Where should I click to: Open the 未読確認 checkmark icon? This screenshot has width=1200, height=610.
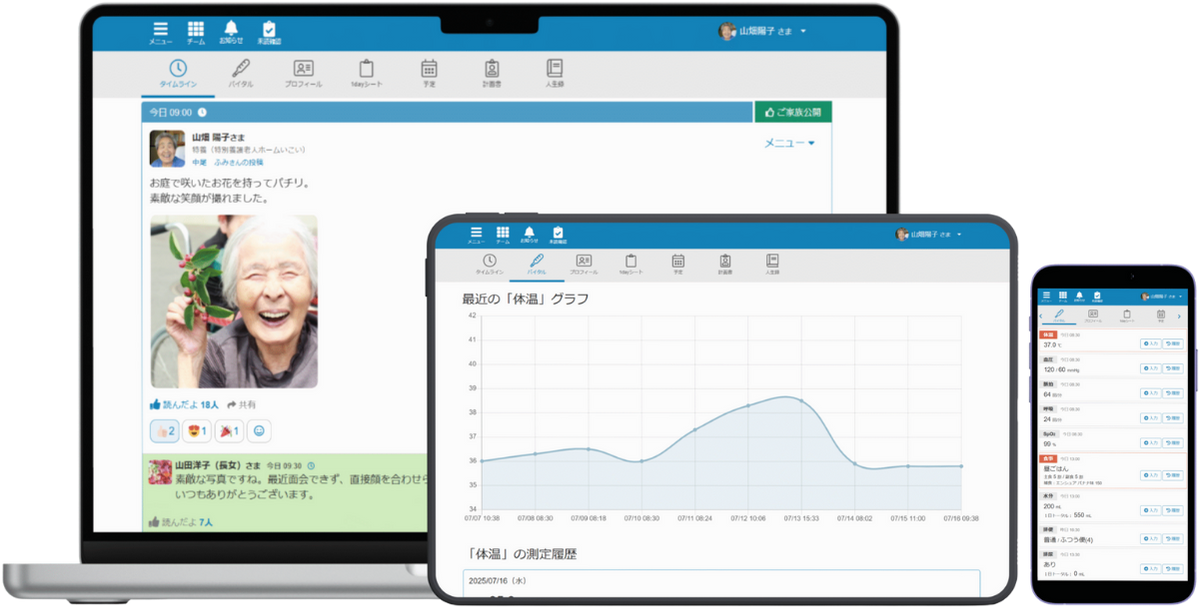pyautogui.click(x=269, y=30)
